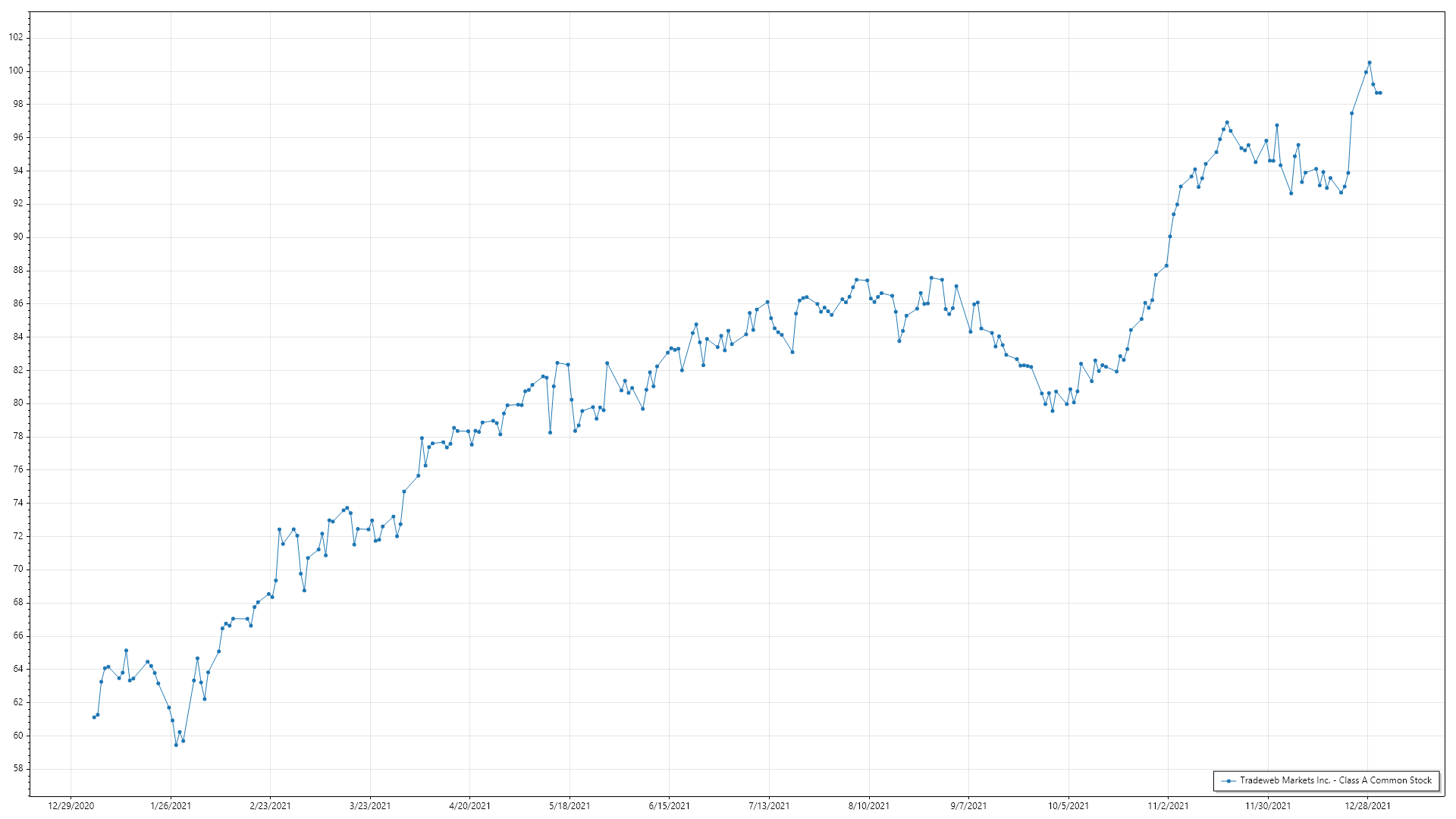Click the 102 y-axis value label
This screenshot has height=819, width=1456.
coord(16,37)
